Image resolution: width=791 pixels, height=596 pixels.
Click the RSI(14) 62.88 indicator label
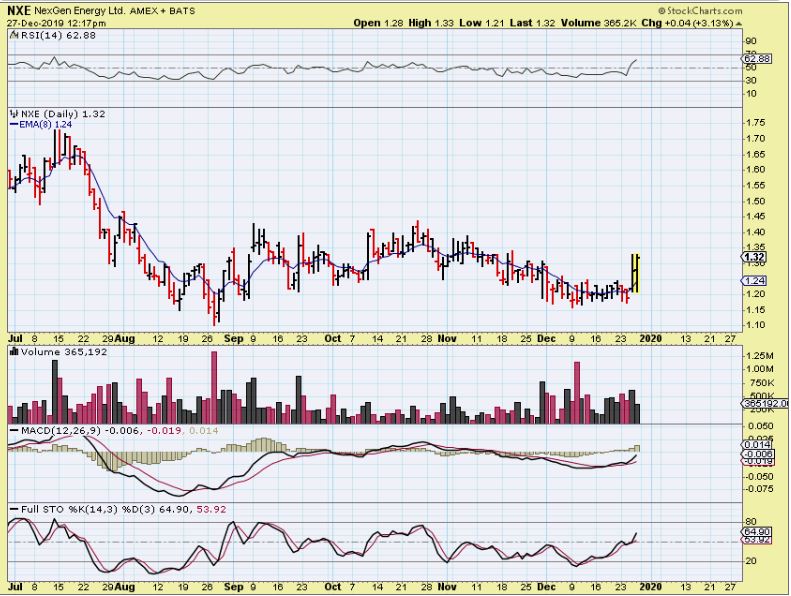coord(58,35)
